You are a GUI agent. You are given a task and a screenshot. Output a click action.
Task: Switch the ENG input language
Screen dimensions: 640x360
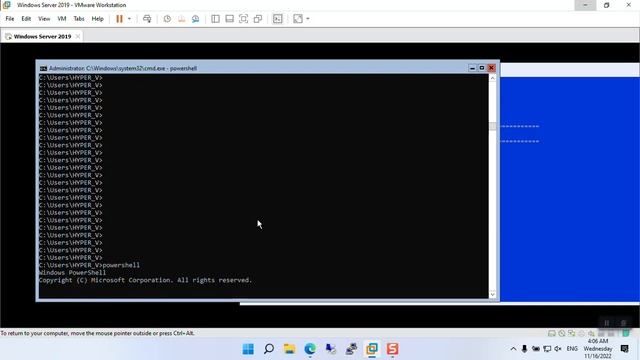pos(572,349)
